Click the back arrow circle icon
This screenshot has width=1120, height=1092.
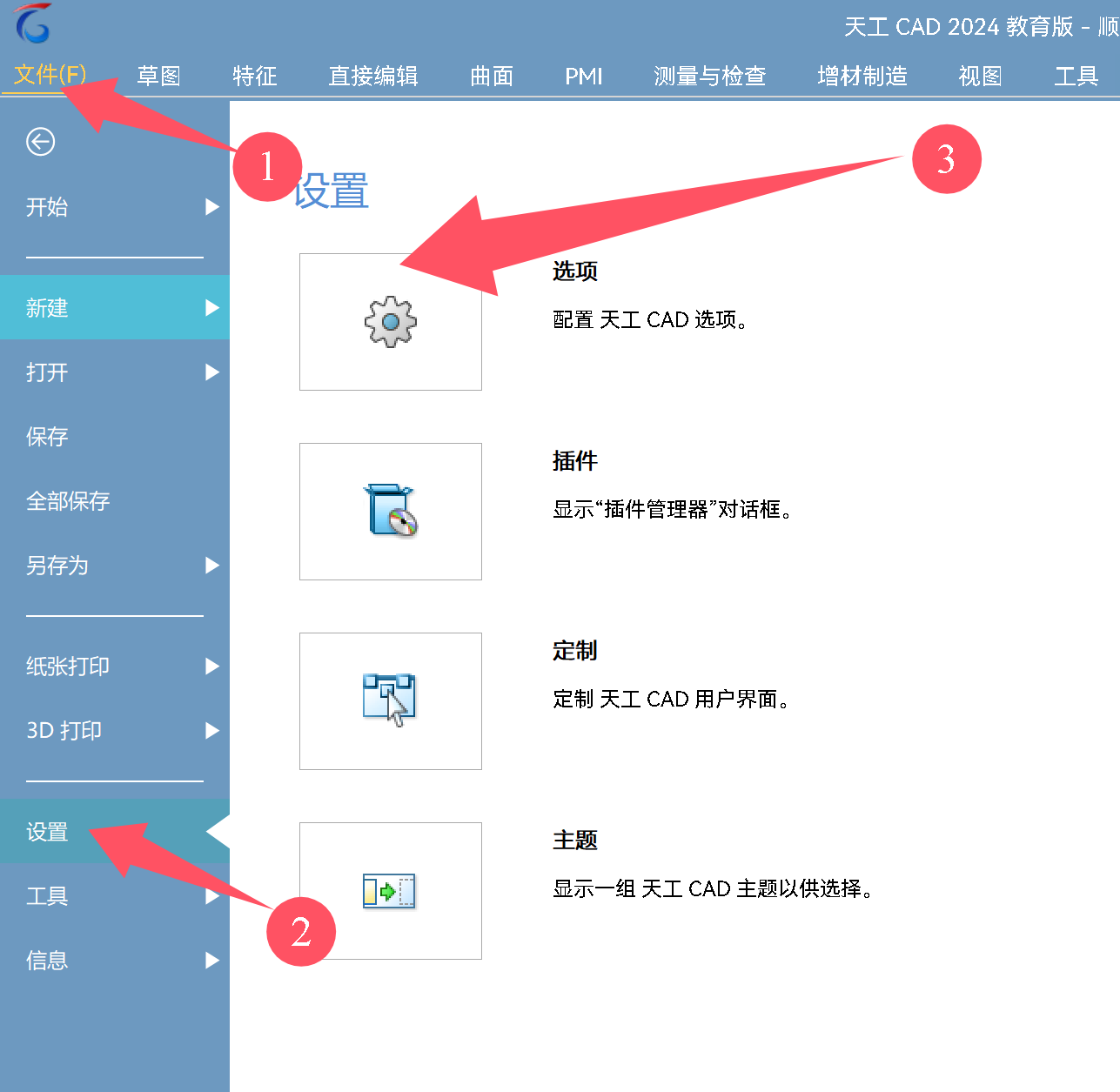coord(40,142)
